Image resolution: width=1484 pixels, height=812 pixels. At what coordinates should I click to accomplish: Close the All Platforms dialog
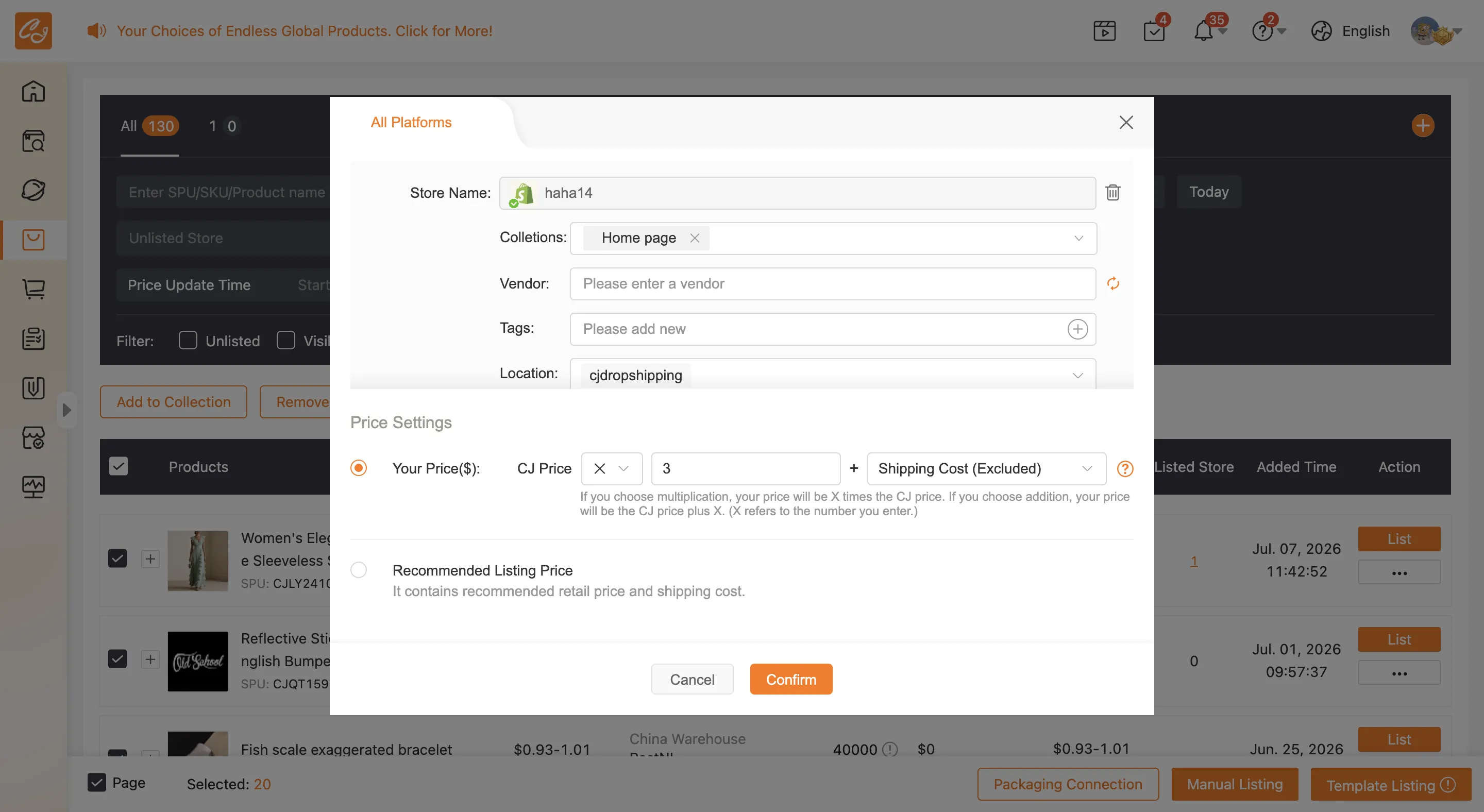click(x=1126, y=122)
